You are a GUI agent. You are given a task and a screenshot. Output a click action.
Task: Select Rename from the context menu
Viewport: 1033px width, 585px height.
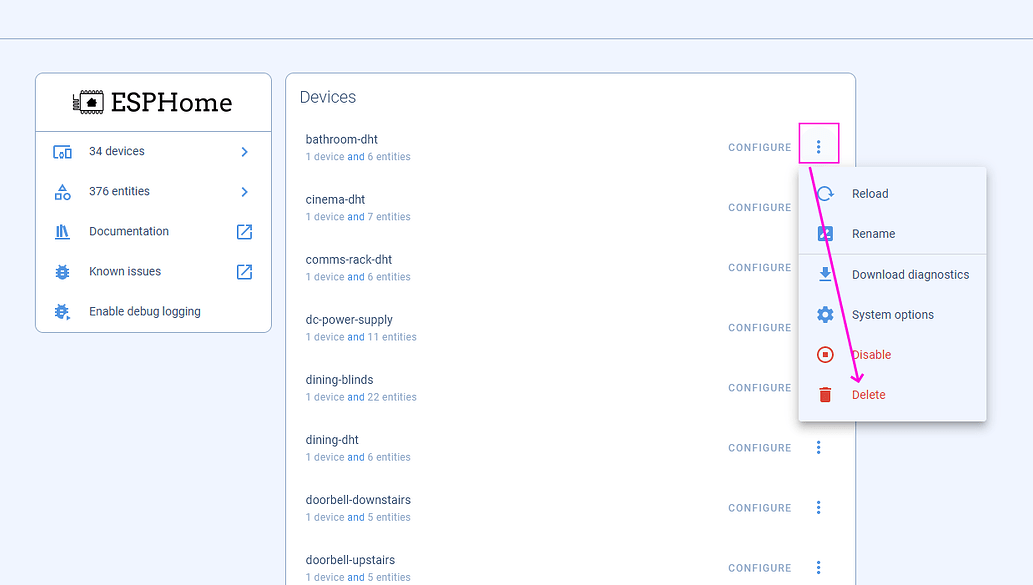pos(871,234)
